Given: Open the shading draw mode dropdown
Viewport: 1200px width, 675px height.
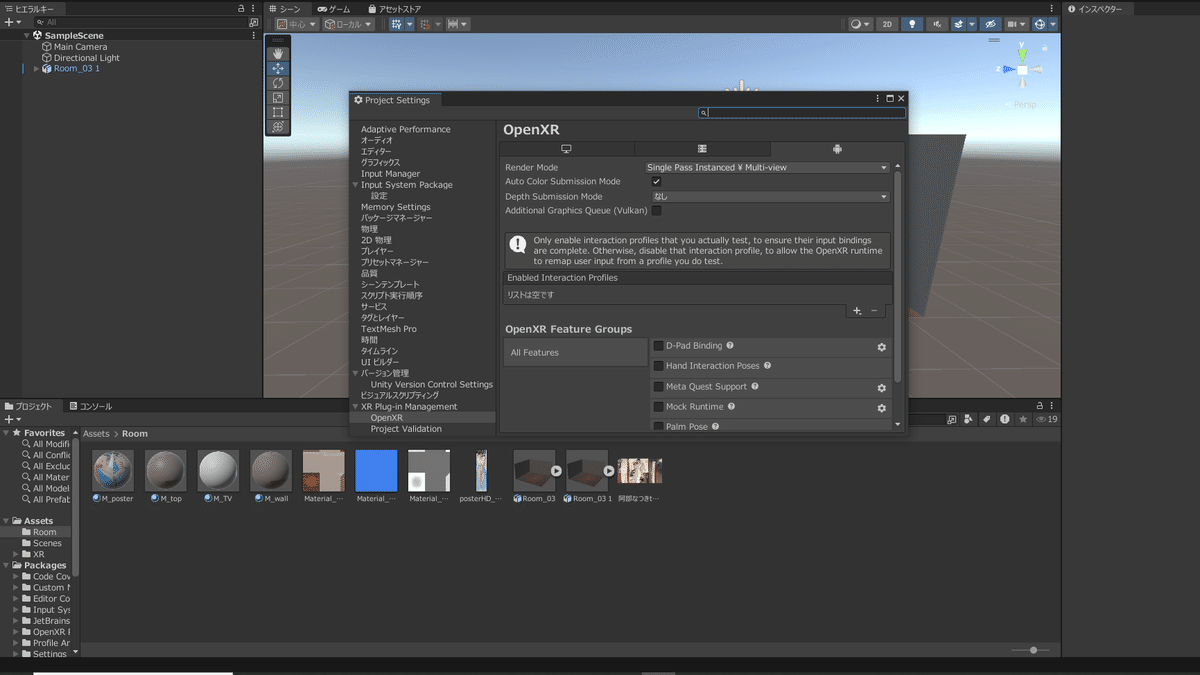Looking at the screenshot, I should coord(860,24).
